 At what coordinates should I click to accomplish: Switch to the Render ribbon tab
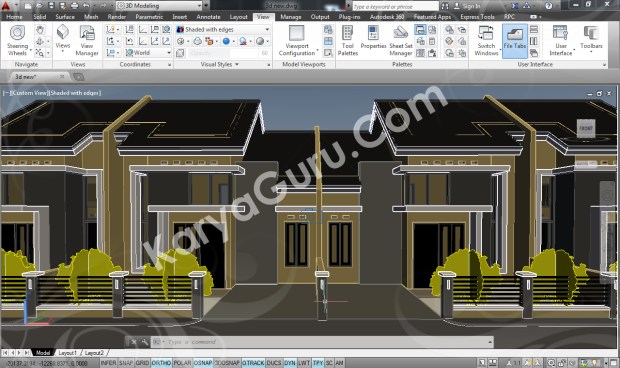pos(117,17)
